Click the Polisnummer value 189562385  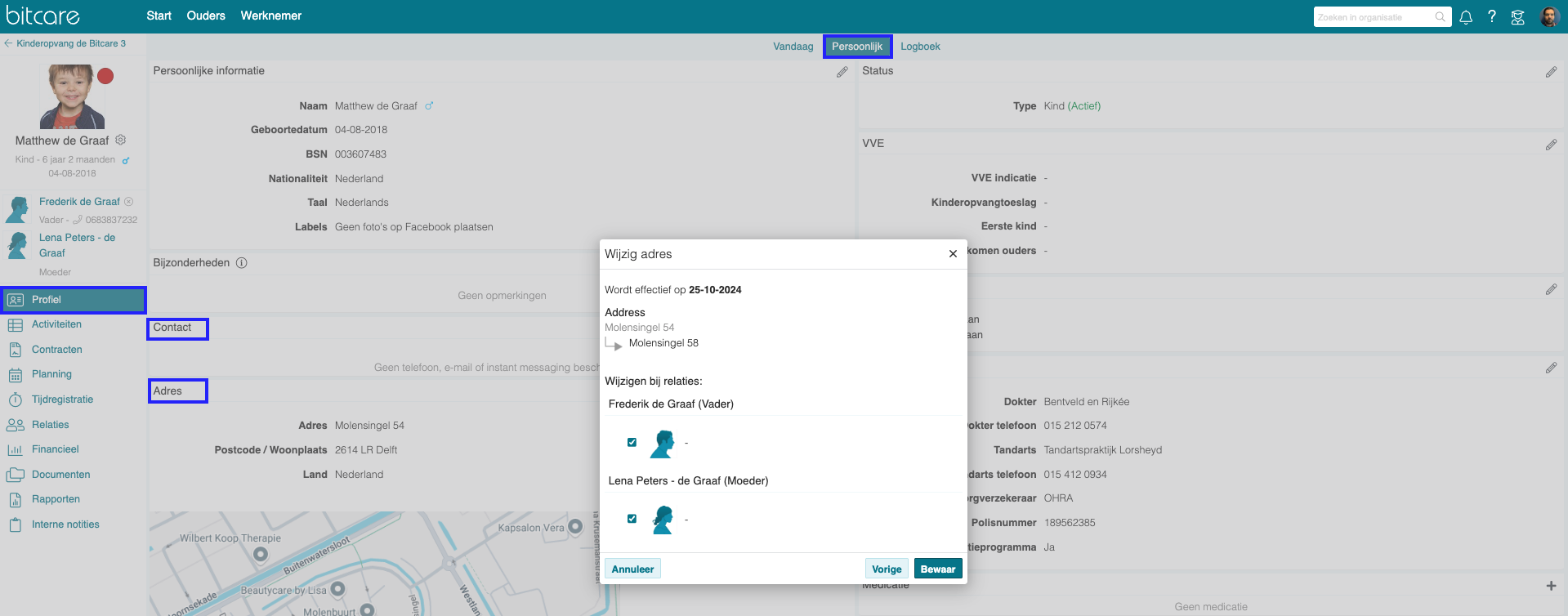(x=1070, y=523)
